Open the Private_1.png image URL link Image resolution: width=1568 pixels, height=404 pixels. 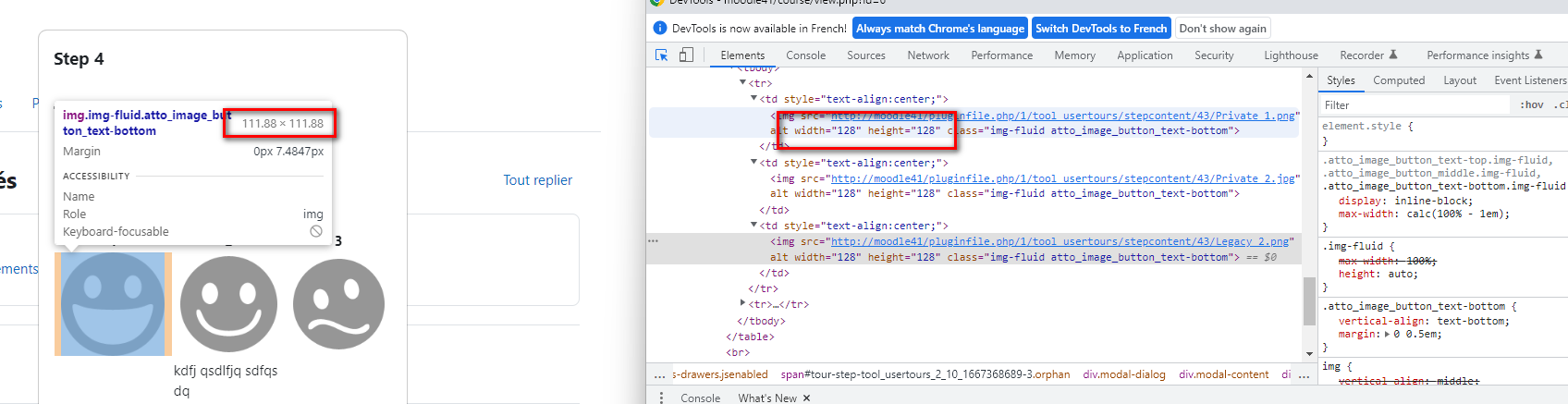tap(1063, 116)
